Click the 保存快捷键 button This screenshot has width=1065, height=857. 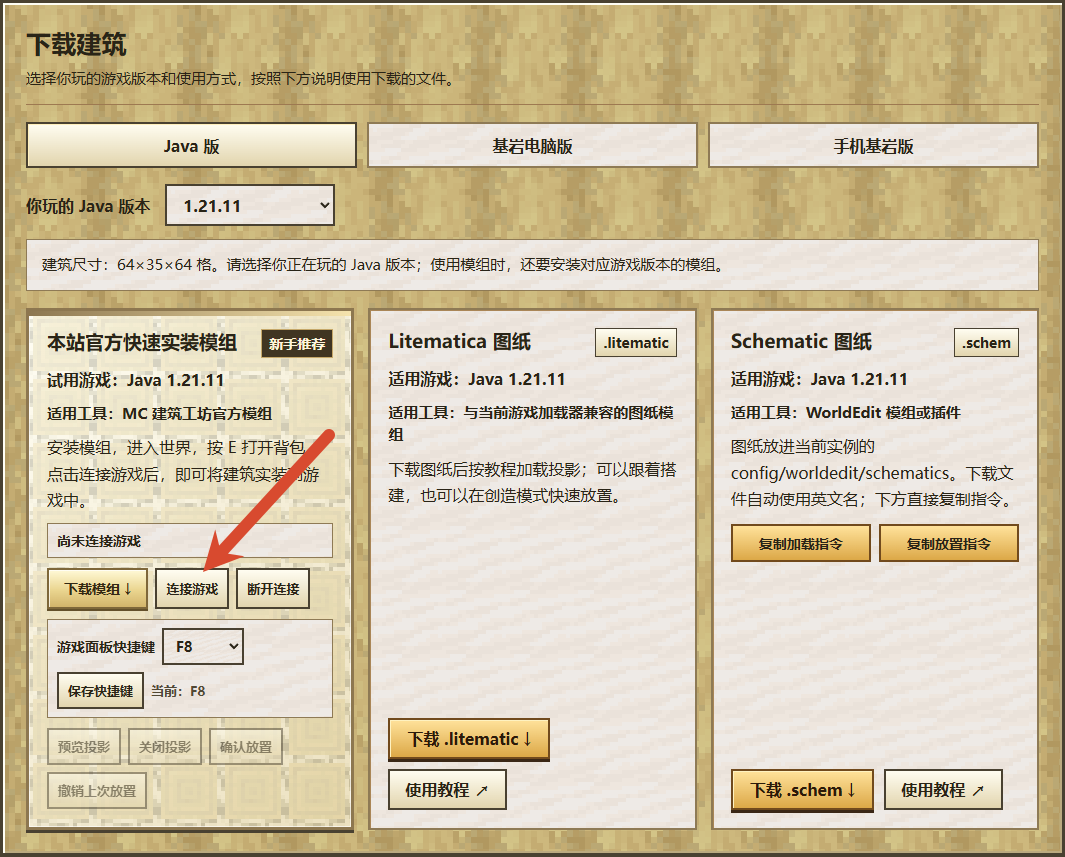[101, 691]
